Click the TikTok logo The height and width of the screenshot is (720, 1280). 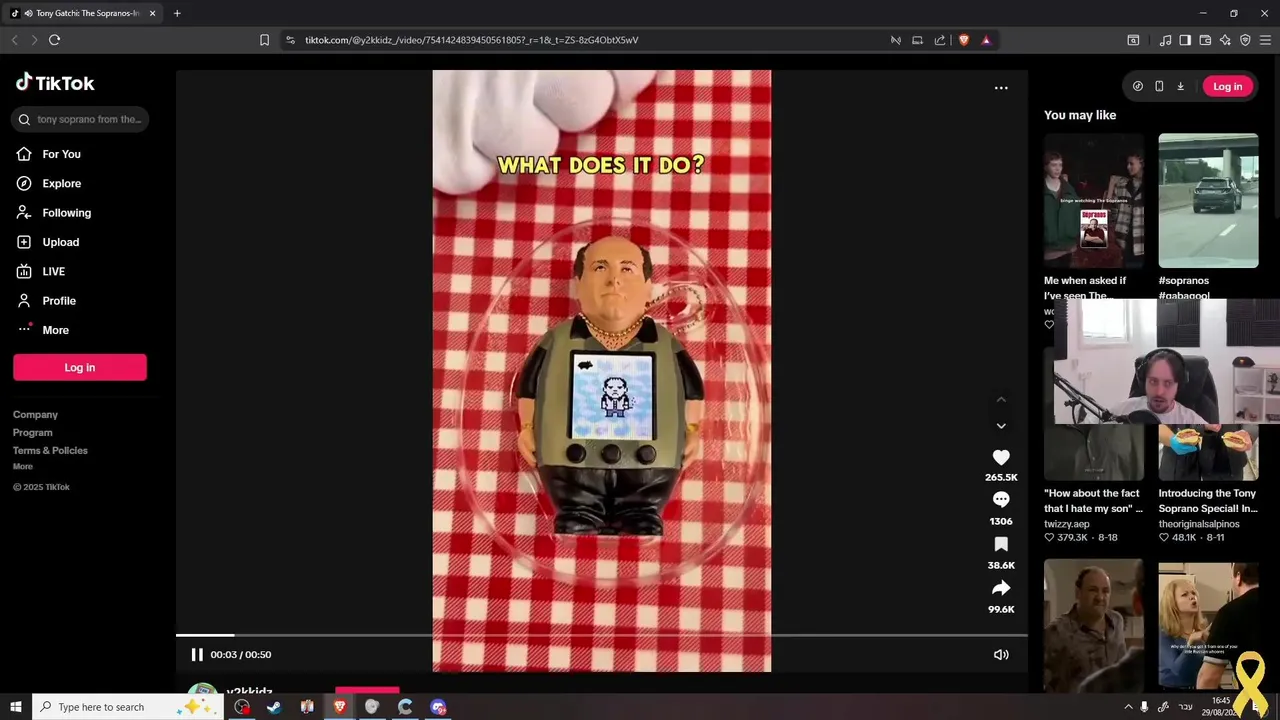pos(55,83)
